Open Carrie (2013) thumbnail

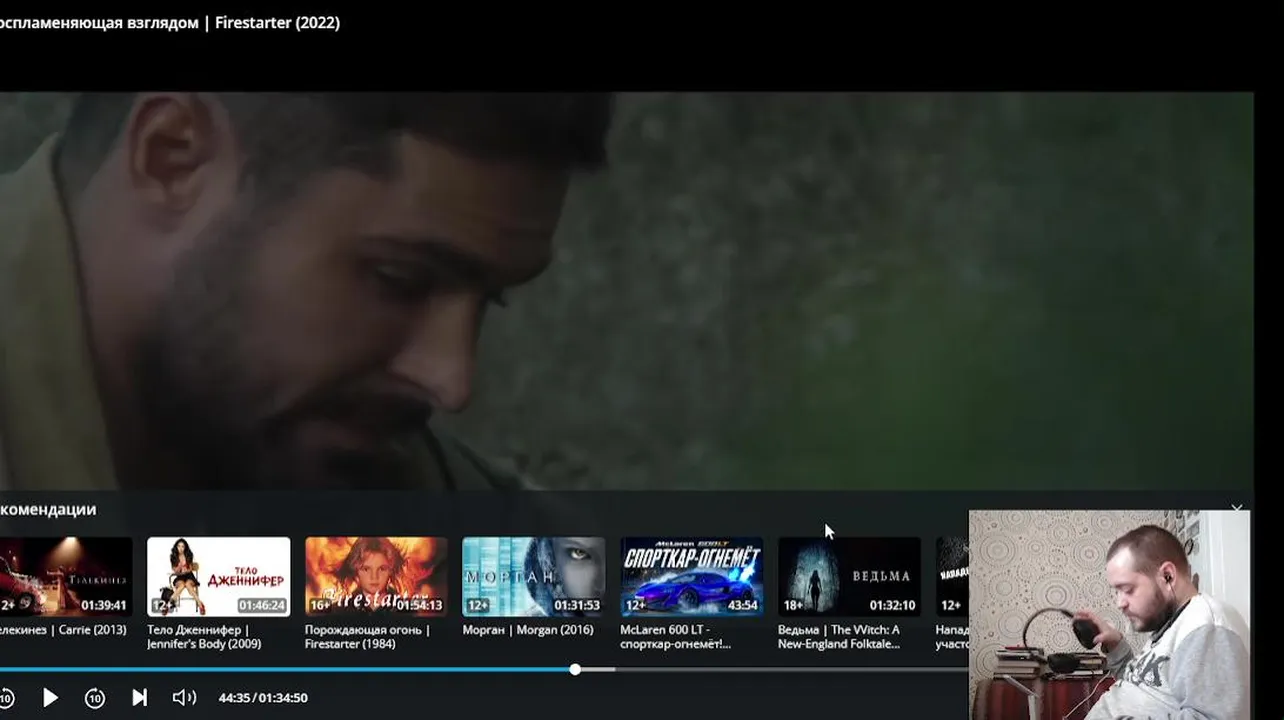pyautogui.click(x=65, y=577)
